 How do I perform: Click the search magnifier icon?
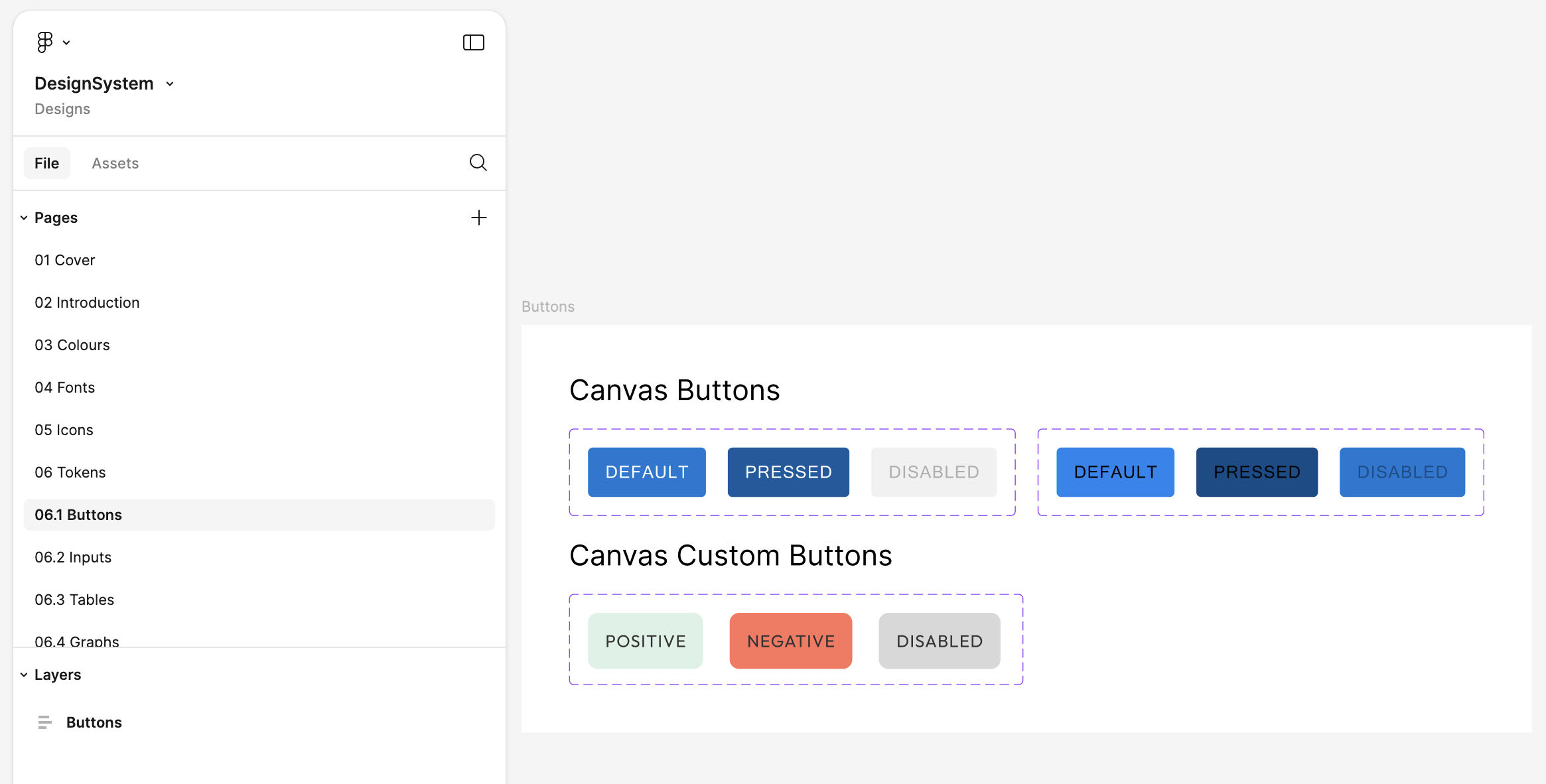click(478, 163)
